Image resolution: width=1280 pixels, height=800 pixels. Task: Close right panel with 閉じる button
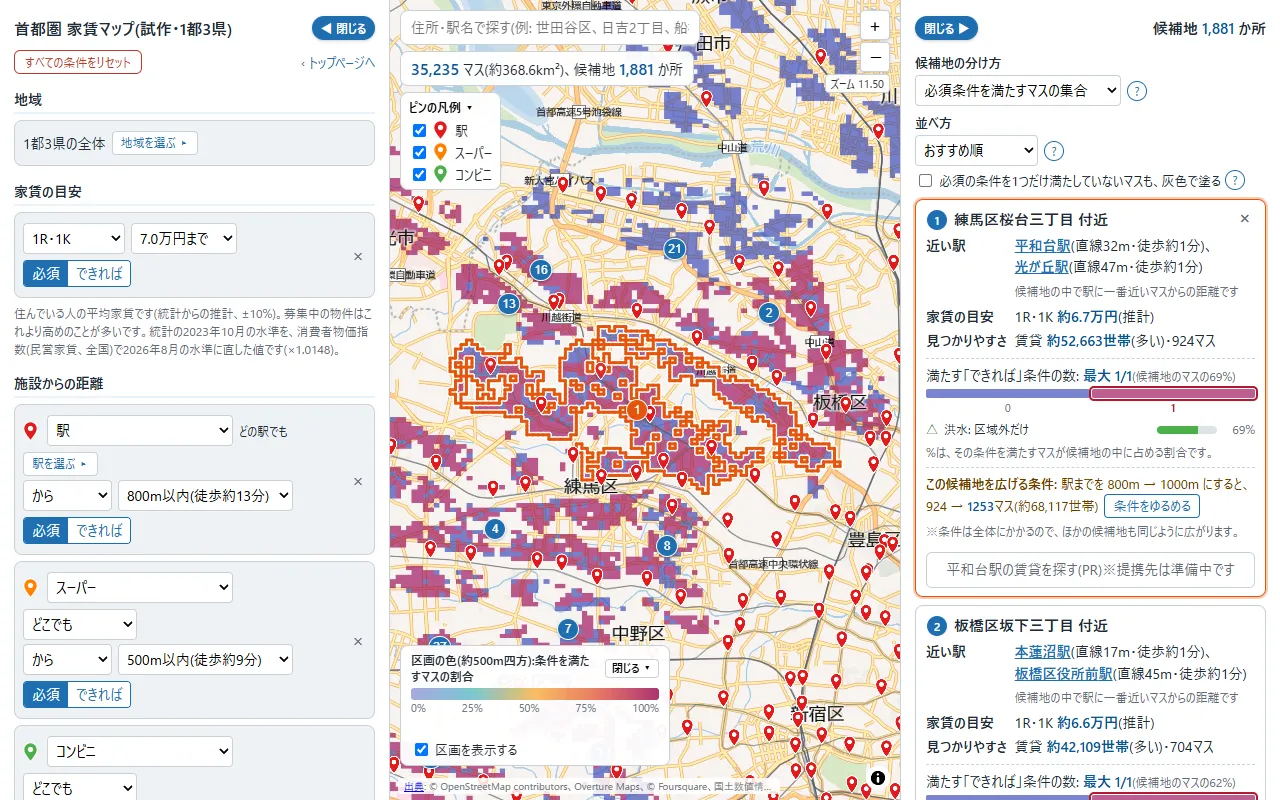click(946, 29)
